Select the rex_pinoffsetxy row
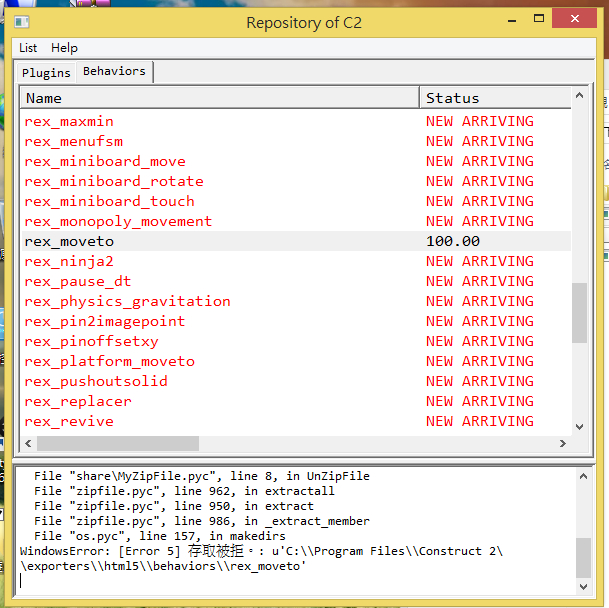Viewport: 609px width, 608px height. pyautogui.click(x=296, y=341)
